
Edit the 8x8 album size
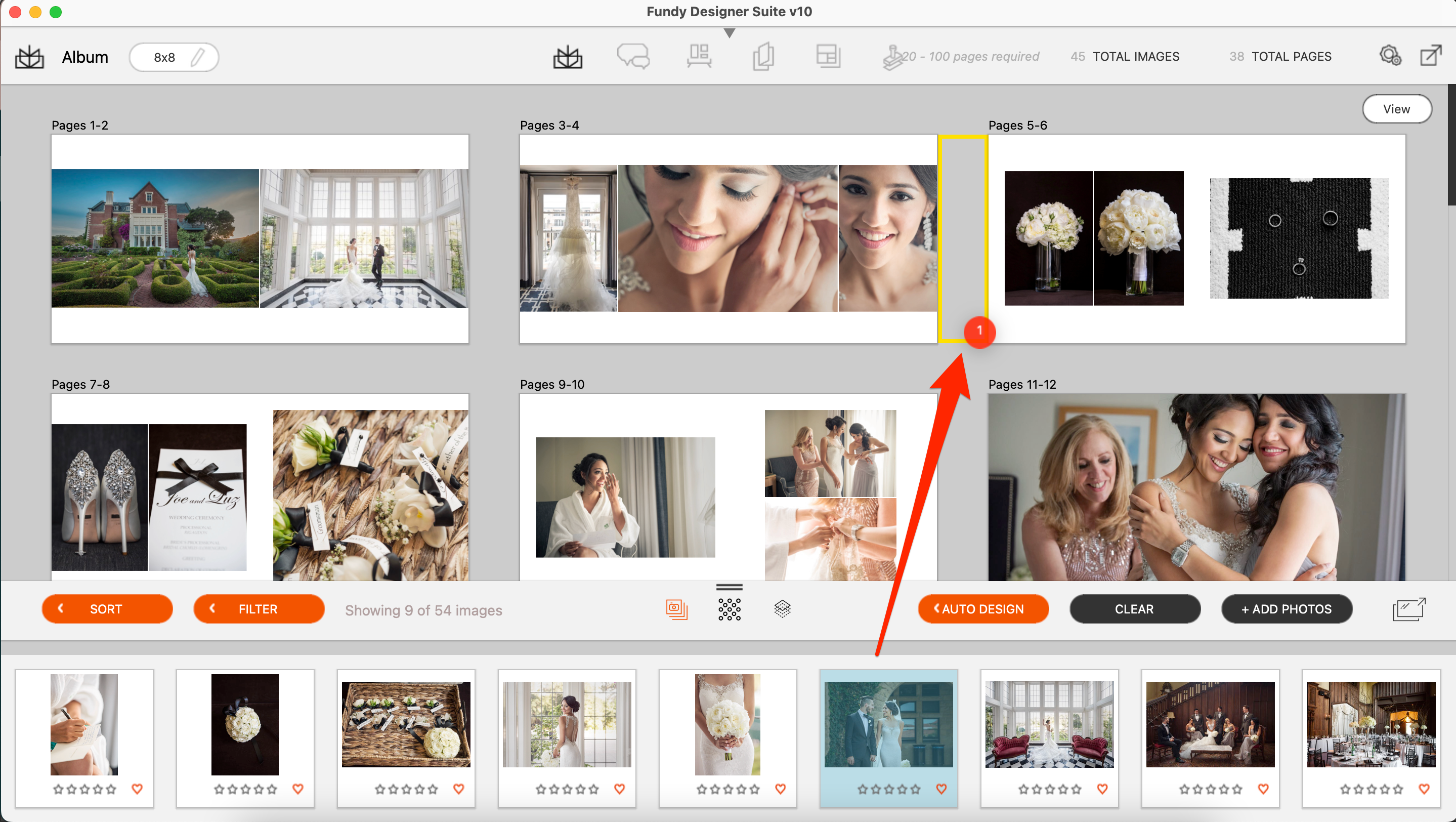(x=174, y=57)
